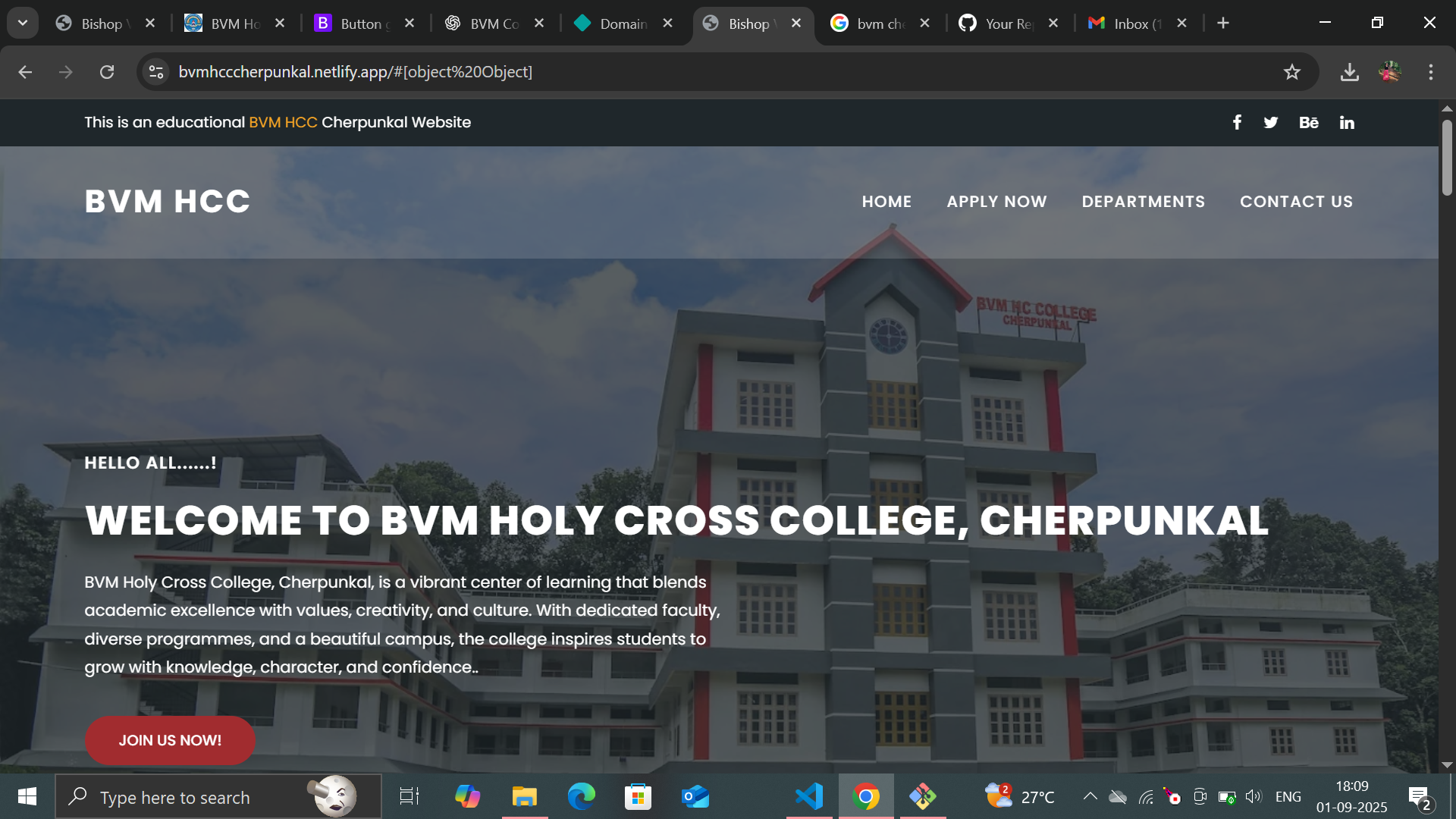Open the Behance social icon
1456x819 pixels.
(x=1308, y=123)
